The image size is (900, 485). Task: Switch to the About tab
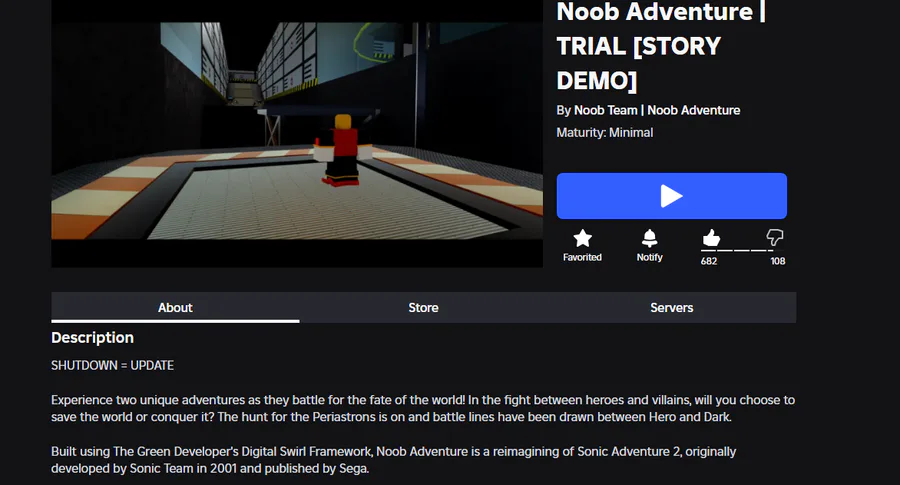175,308
